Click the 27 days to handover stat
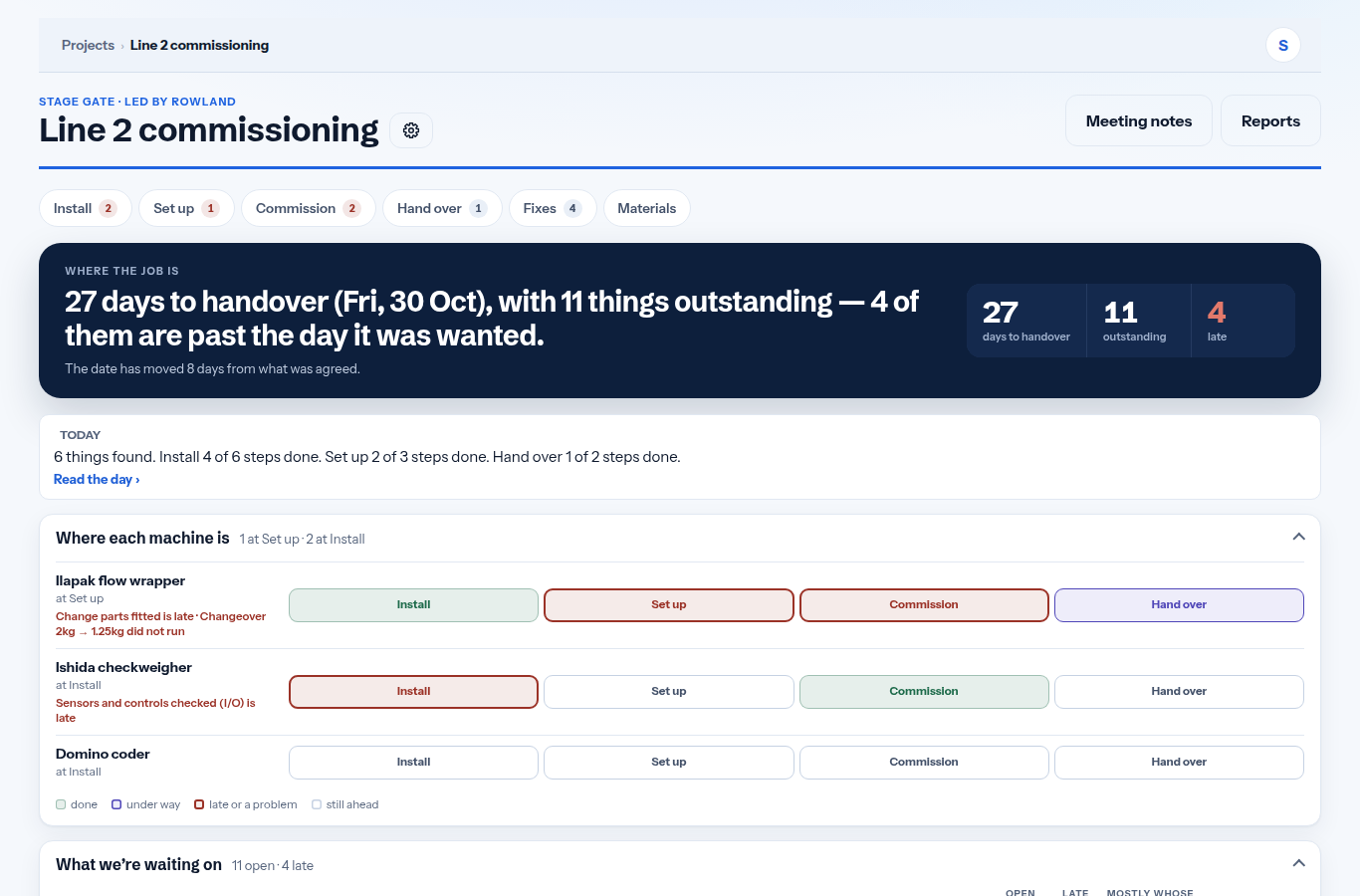 pos(1026,321)
